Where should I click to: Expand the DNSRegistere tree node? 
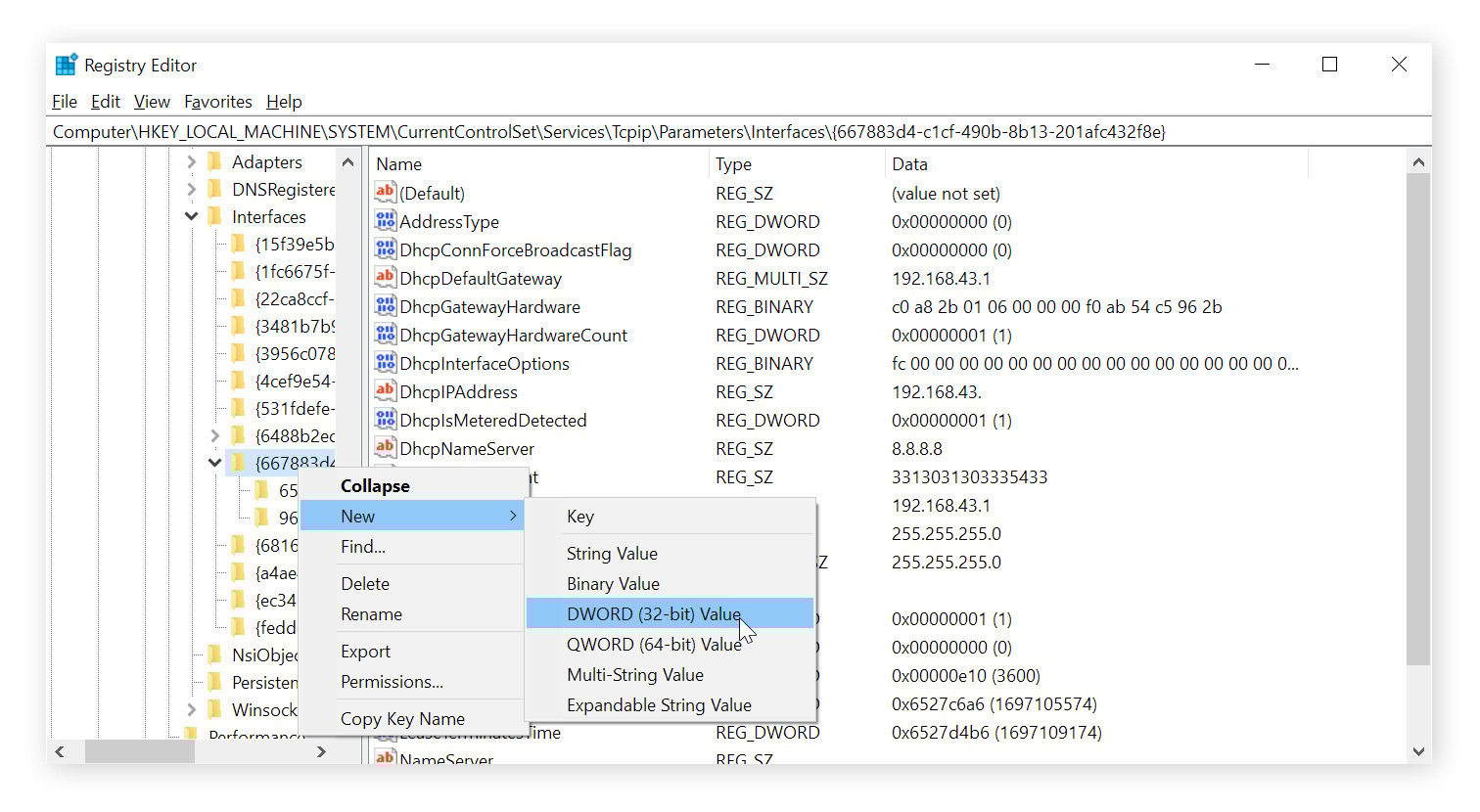coord(191,189)
